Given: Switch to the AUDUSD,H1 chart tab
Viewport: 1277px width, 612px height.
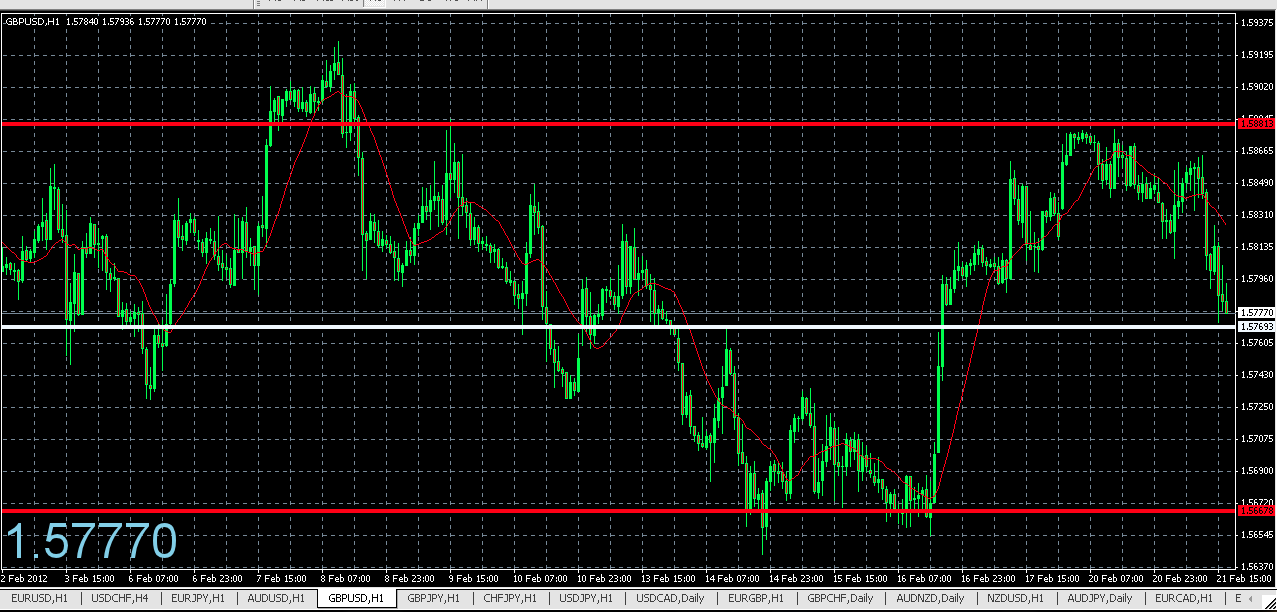Looking at the screenshot, I should point(277,598).
